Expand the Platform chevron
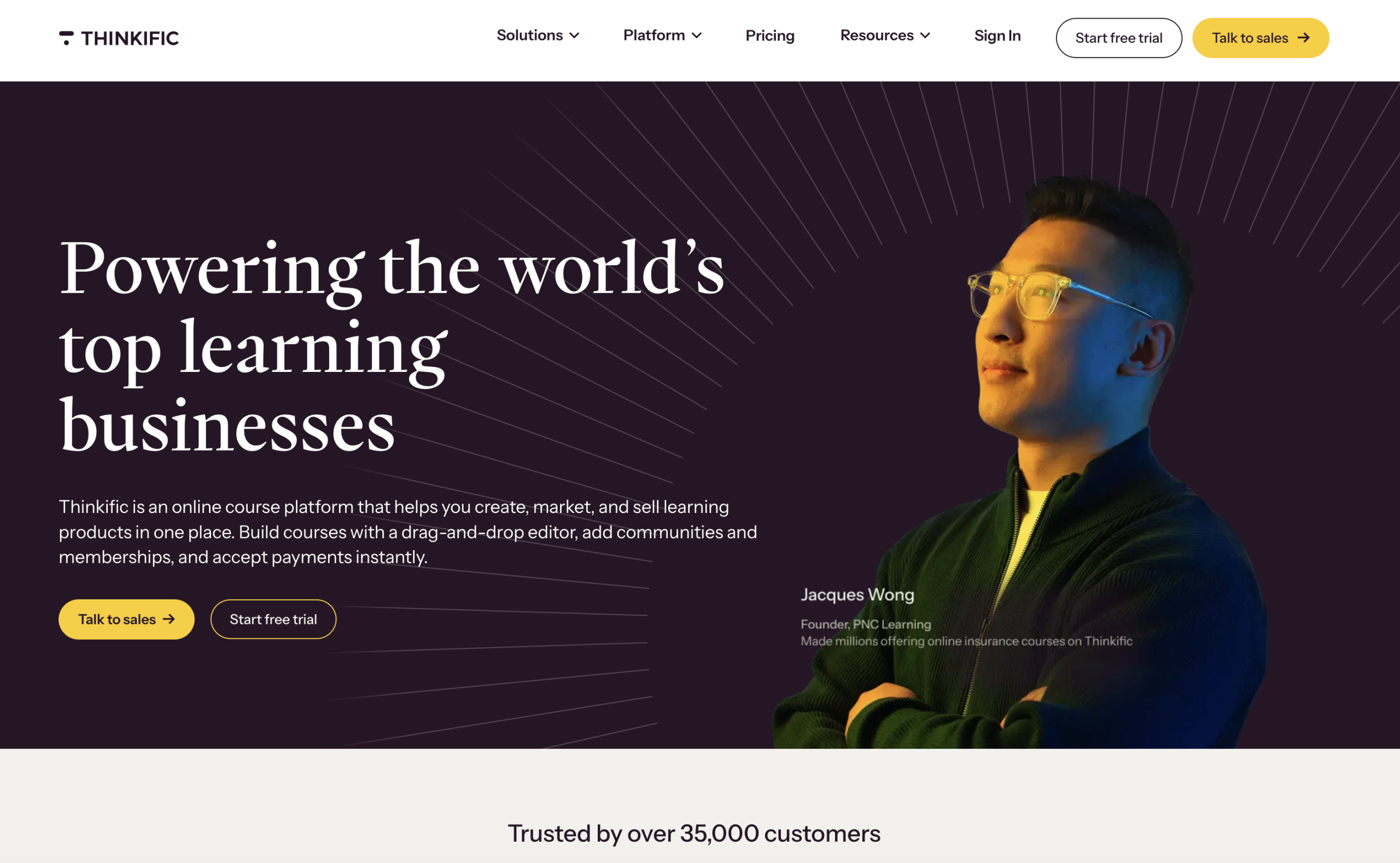The image size is (1400, 863). [697, 36]
